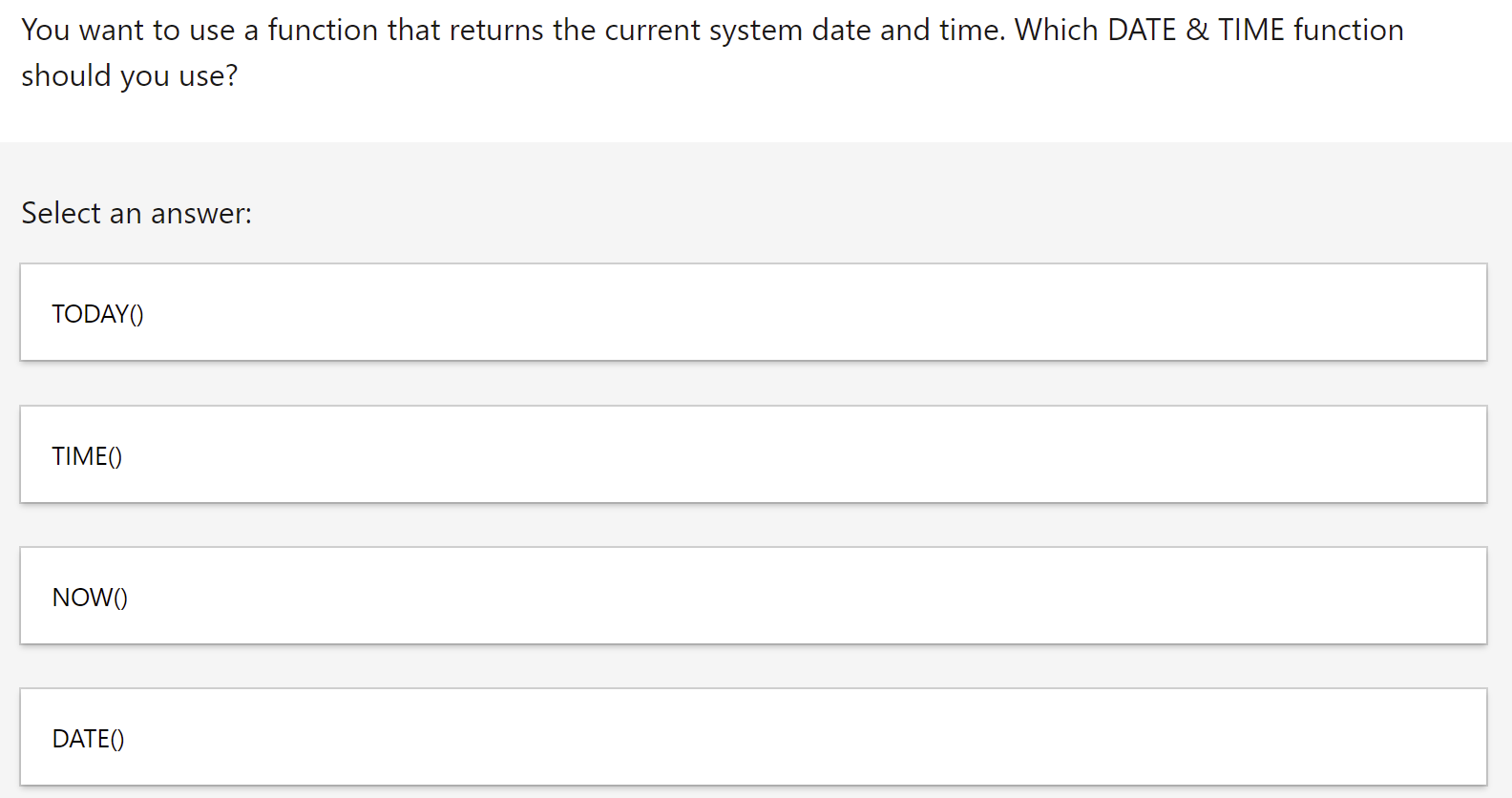Pick the second answer choice TIME()

(752, 453)
